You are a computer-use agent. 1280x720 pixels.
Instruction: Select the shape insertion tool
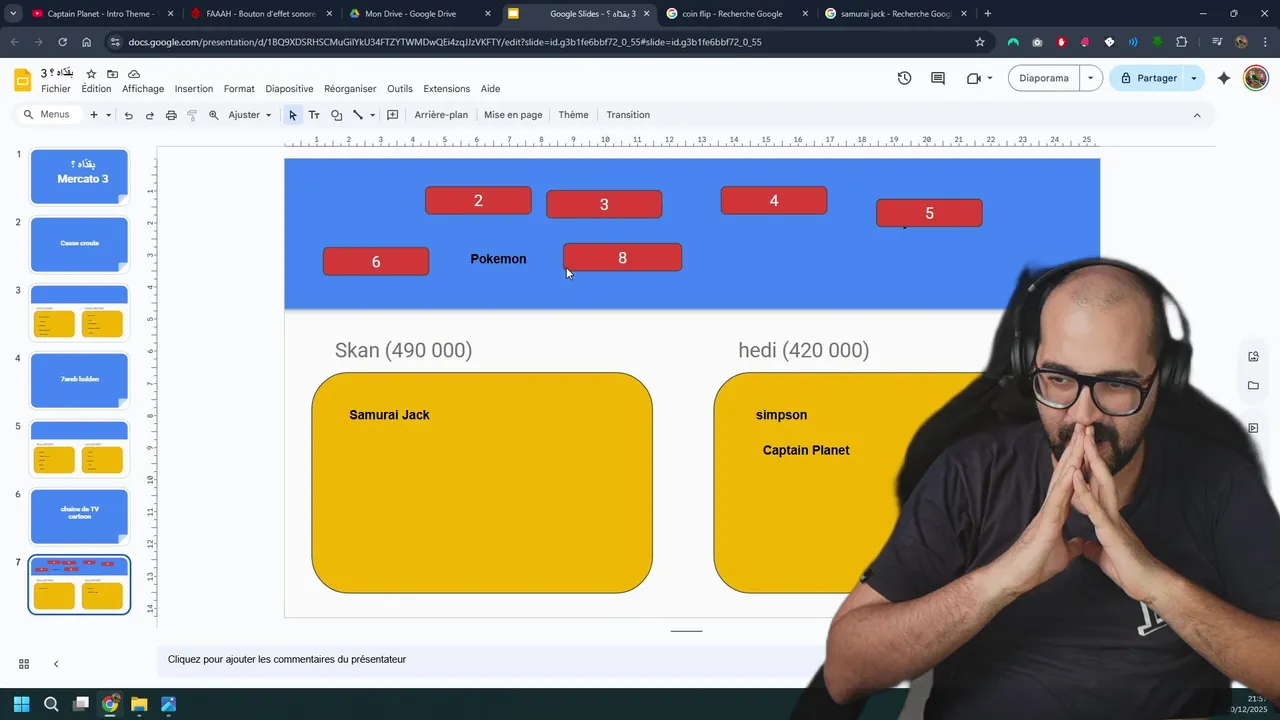336,115
